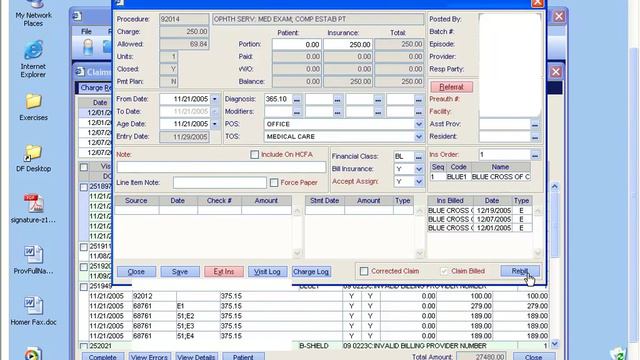This screenshot has height=360, width=640.
Task: Expand the Age Date dropdown
Action: coord(214,124)
